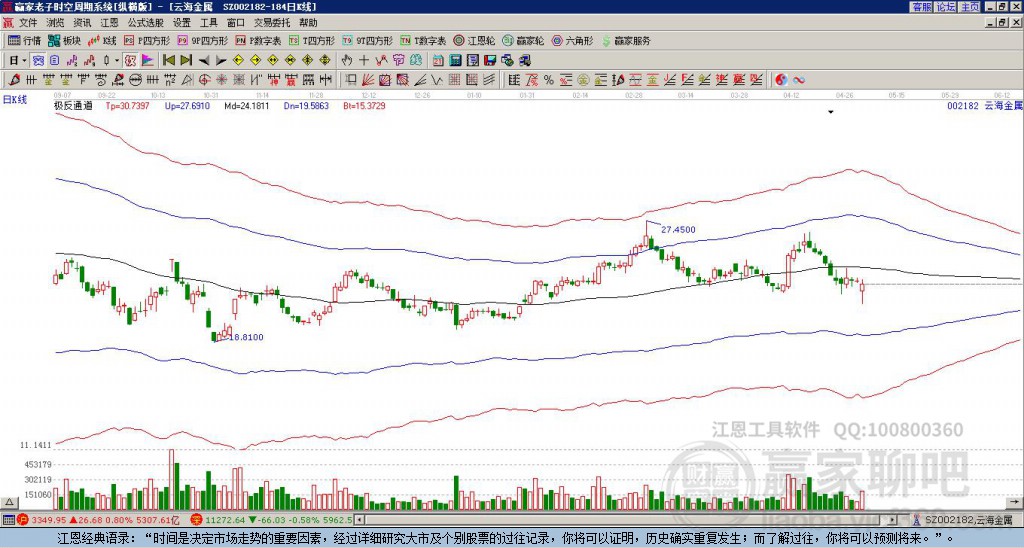Jump to last bar with green end arrow

pyautogui.click(x=186, y=61)
